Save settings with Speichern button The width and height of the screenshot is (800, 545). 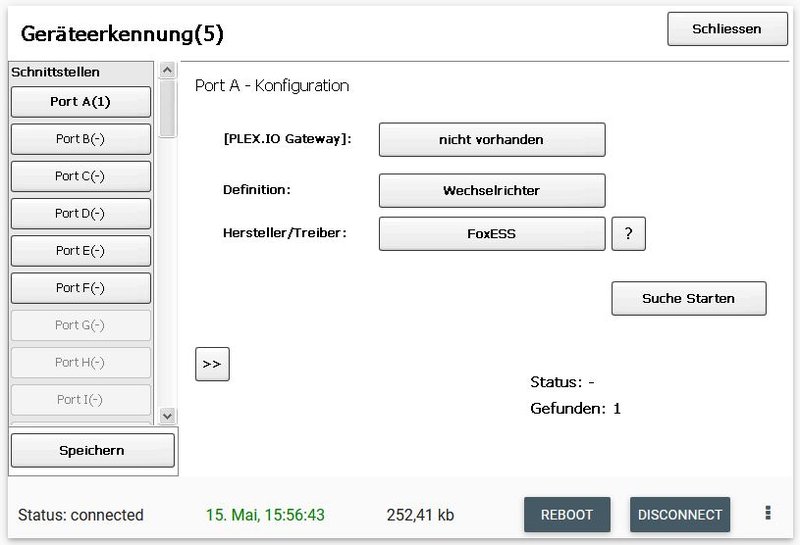(92, 451)
